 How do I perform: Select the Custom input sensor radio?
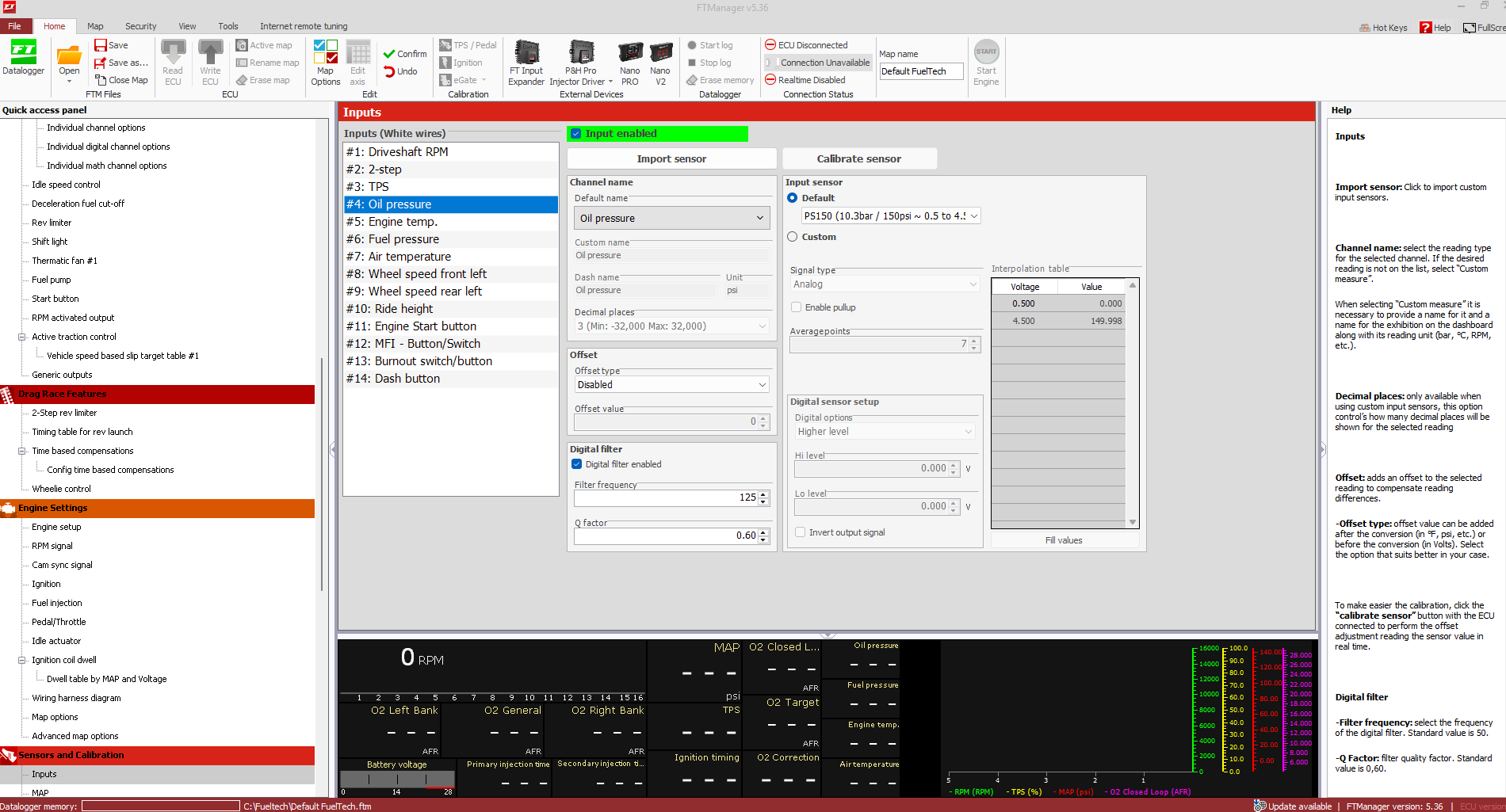click(x=793, y=237)
